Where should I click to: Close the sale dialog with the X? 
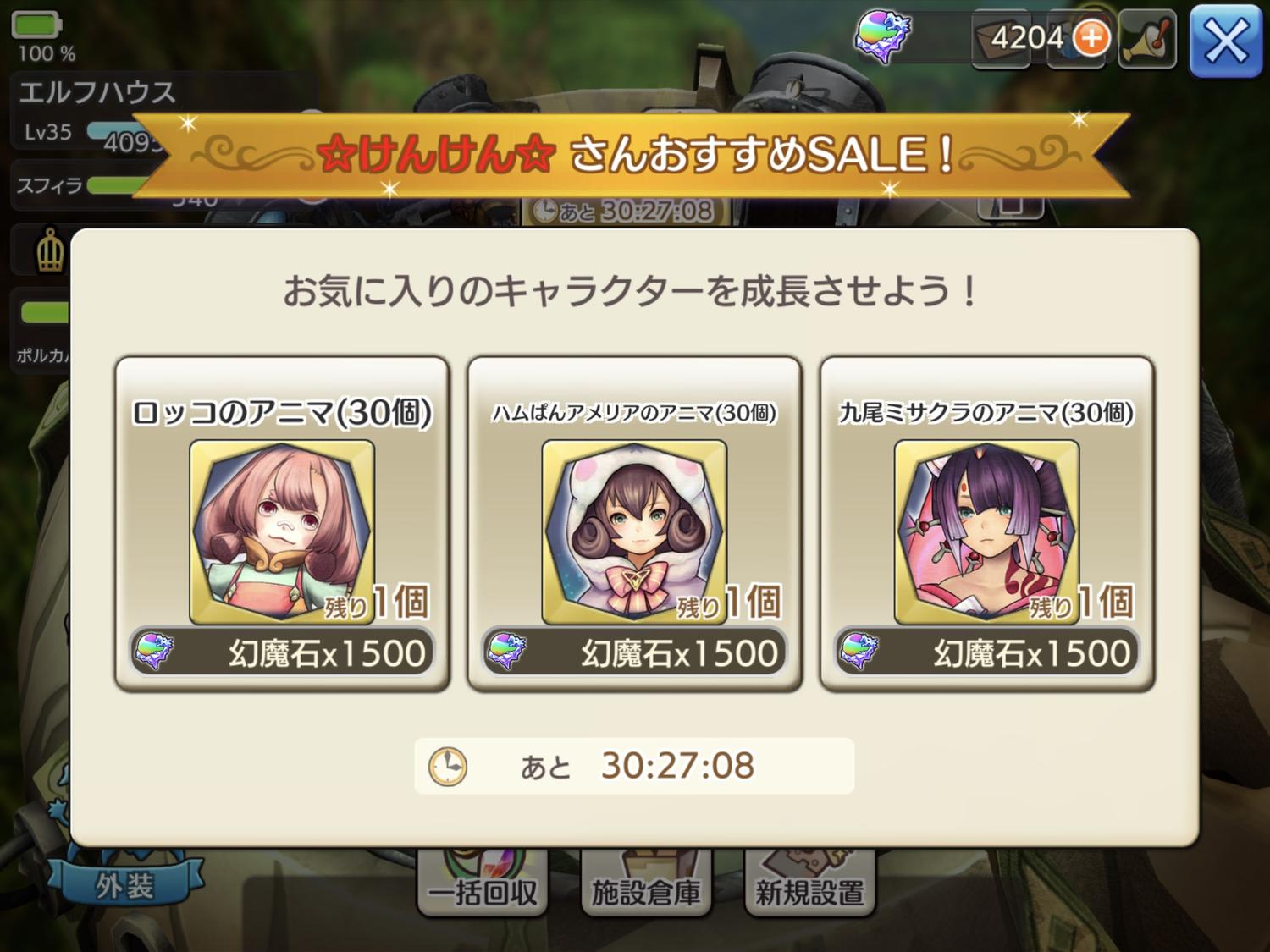coord(1225,41)
